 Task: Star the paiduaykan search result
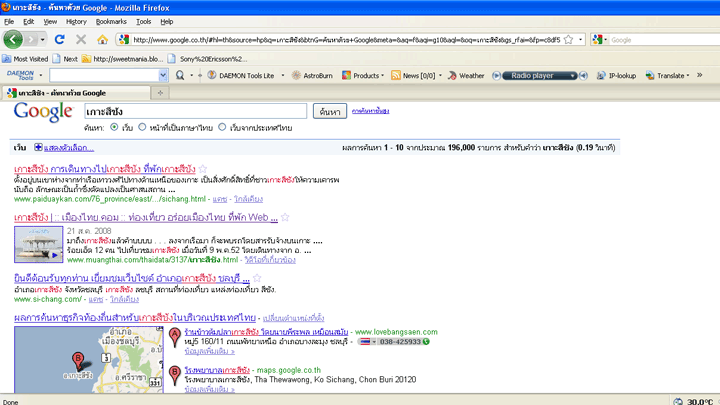(203, 169)
